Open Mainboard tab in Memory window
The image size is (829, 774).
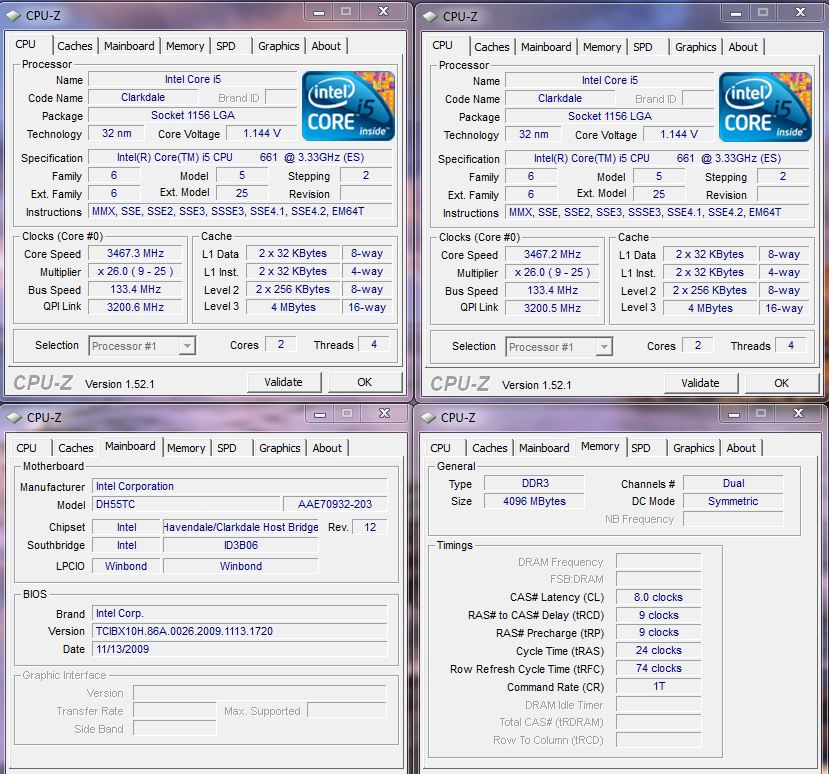pos(544,448)
